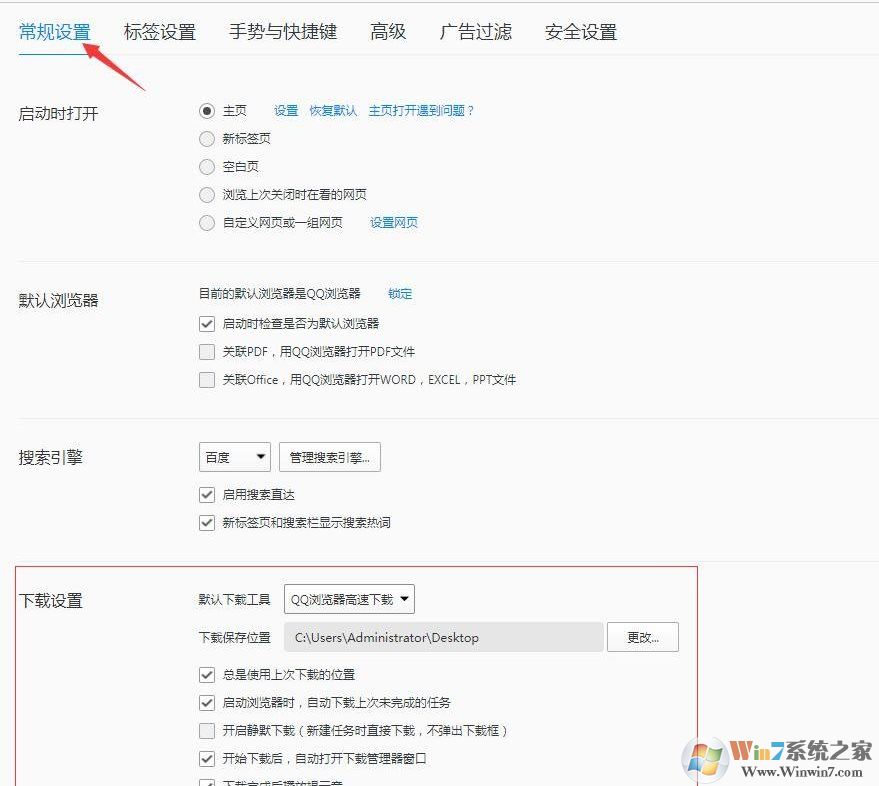The height and width of the screenshot is (786, 879).
Task: Enable 开启静默下载 option
Action: 207,731
